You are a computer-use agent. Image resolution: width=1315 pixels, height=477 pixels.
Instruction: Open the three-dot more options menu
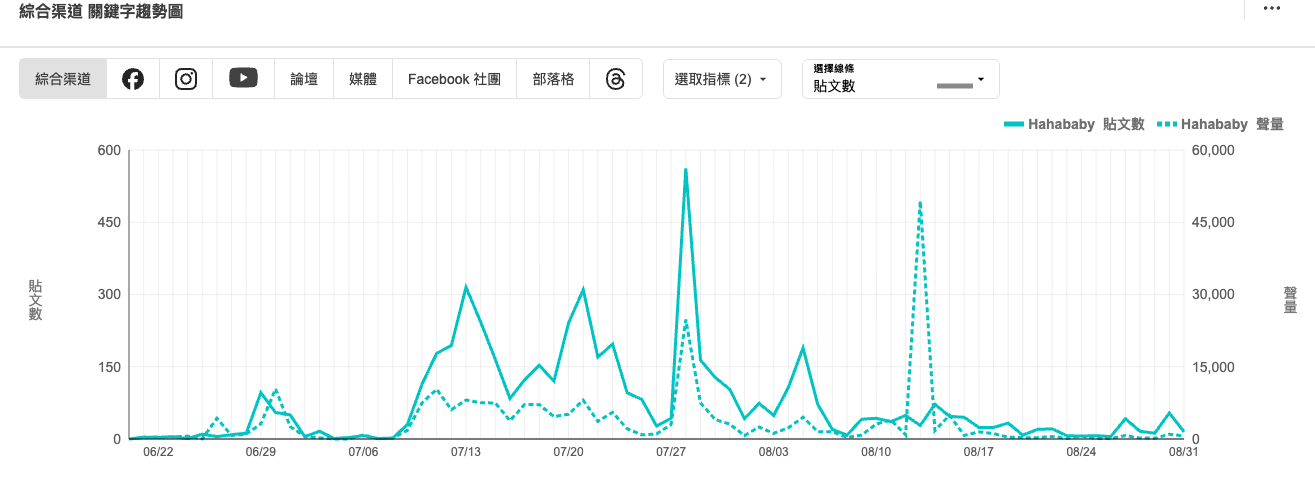tap(1272, 9)
